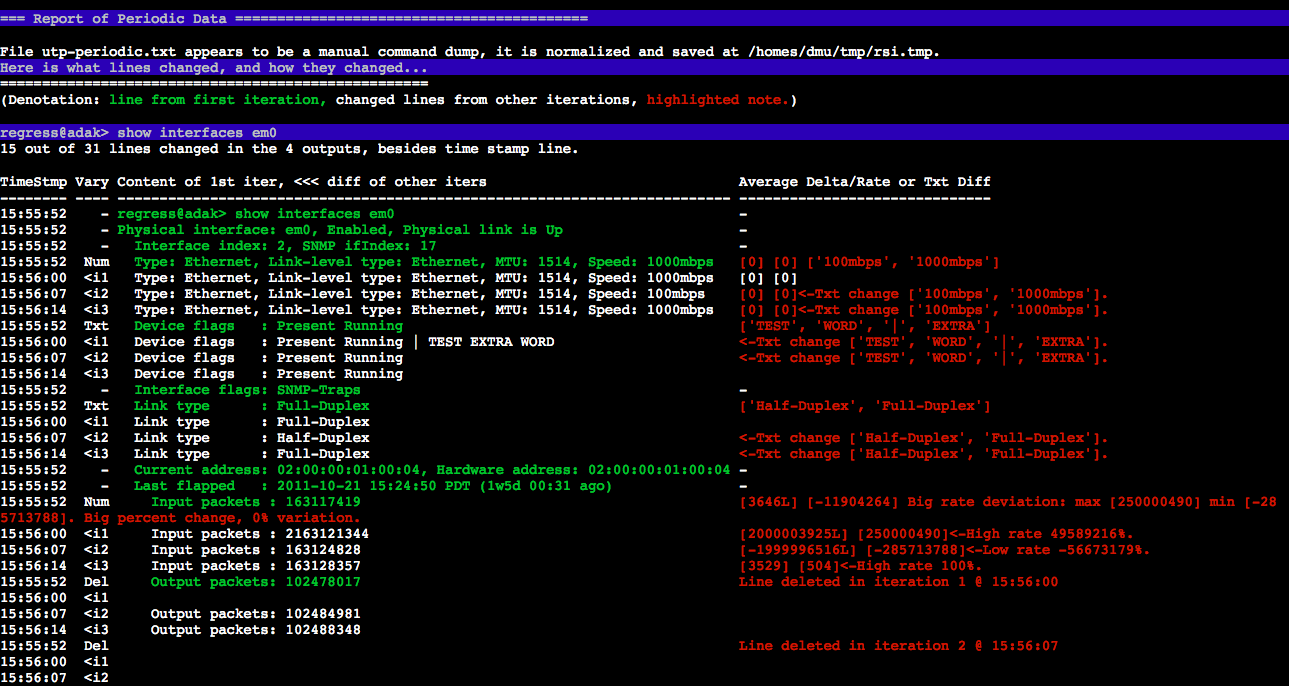Click the green 'line from first iteration' legend
The image size is (1289, 686).
(x=218, y=100)
